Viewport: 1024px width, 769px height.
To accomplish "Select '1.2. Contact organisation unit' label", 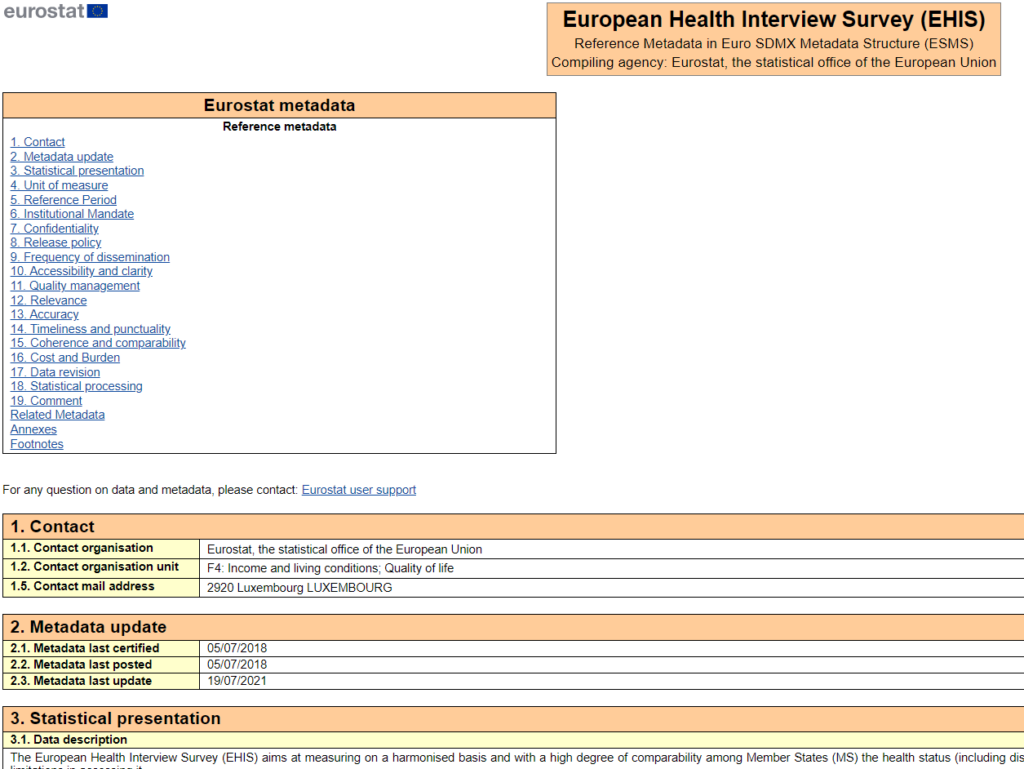I will (95, 567).
